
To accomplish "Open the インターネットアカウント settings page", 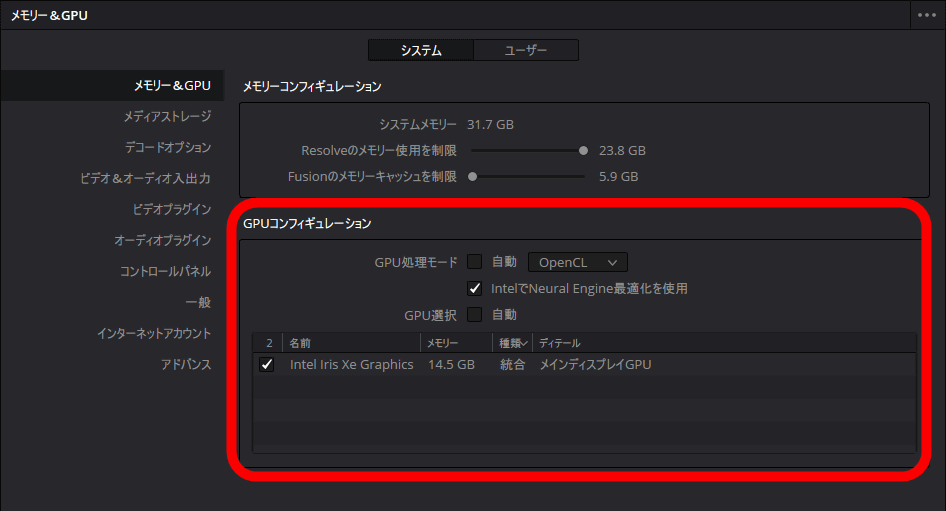I will click(154, 334).
